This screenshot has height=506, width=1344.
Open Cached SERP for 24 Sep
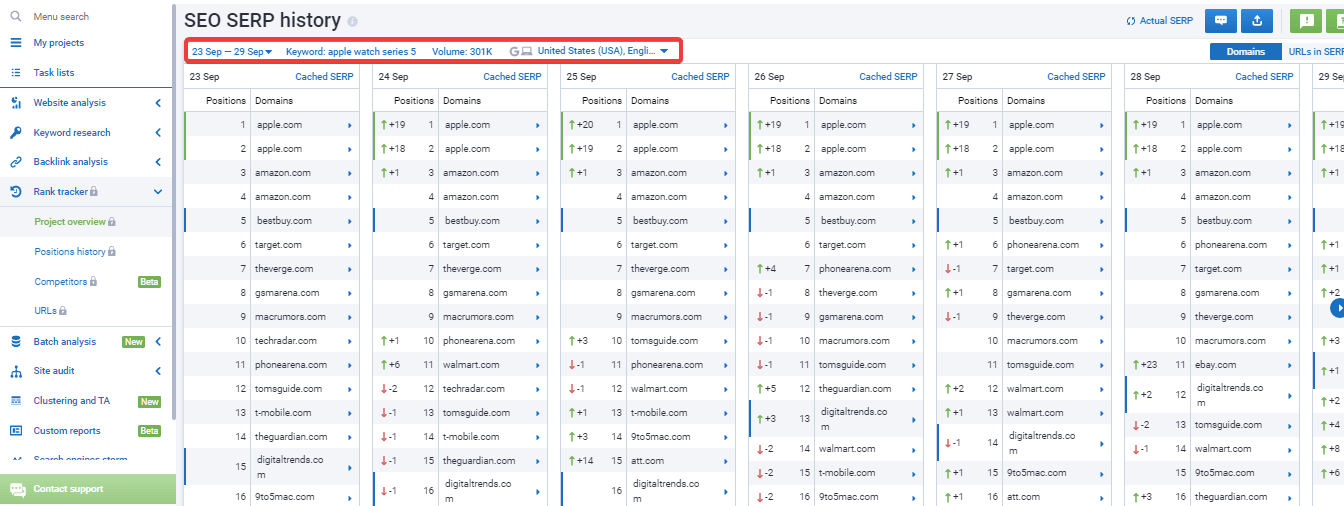(512, 77)
